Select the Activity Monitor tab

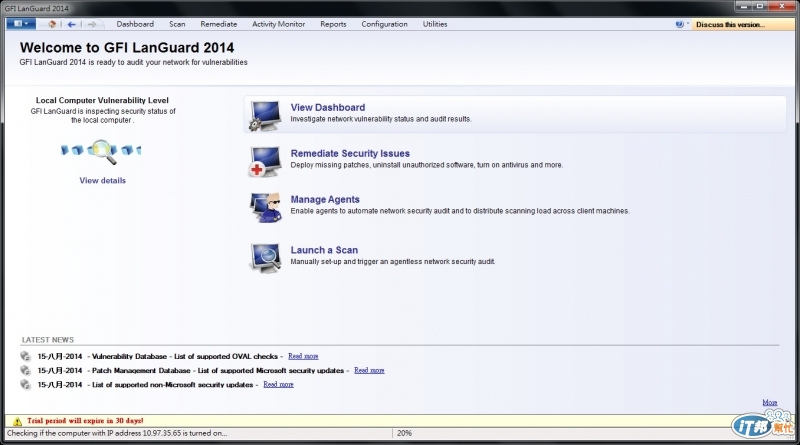(278, 24)
